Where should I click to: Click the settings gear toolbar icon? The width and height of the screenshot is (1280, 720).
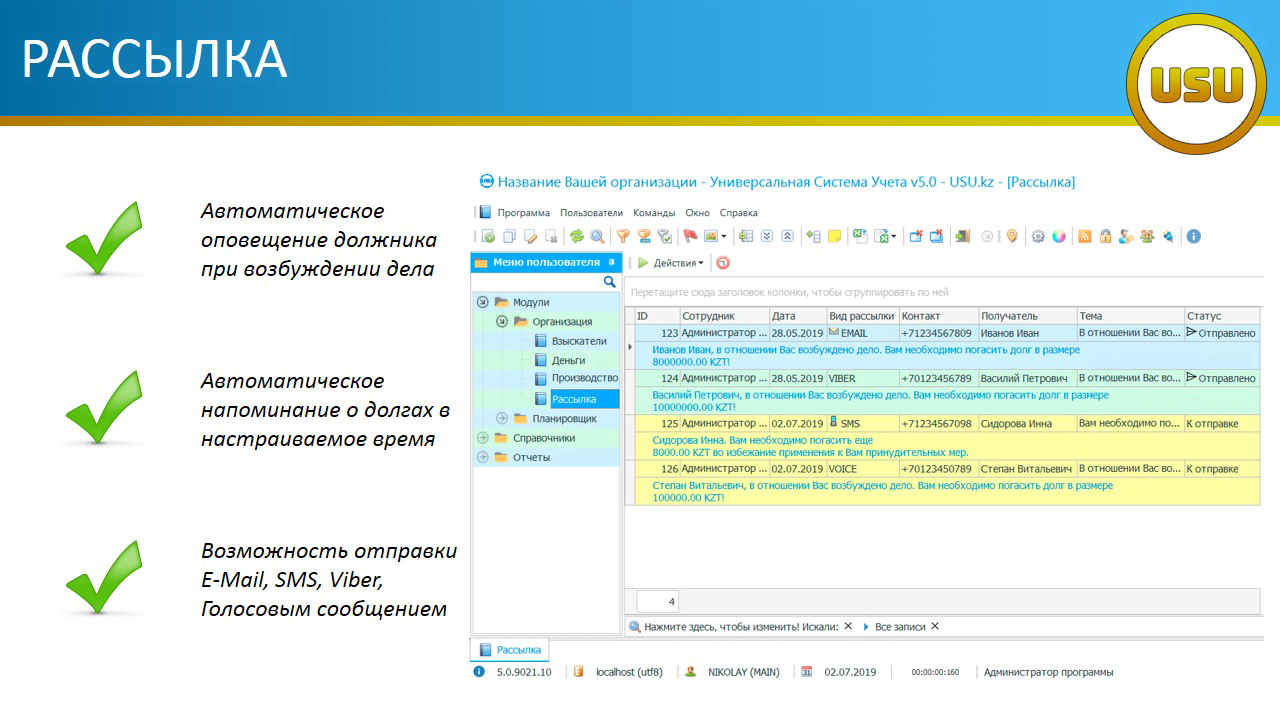click(x=1038, y=236)
